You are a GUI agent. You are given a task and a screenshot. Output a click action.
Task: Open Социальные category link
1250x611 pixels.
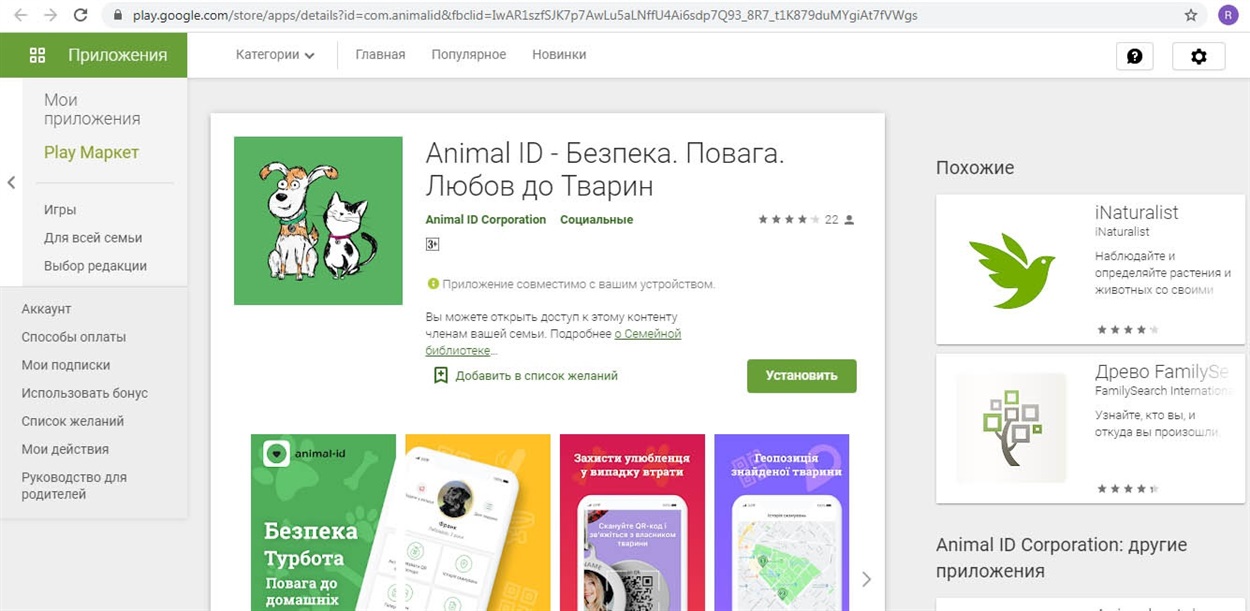click(x=596, y=220)
